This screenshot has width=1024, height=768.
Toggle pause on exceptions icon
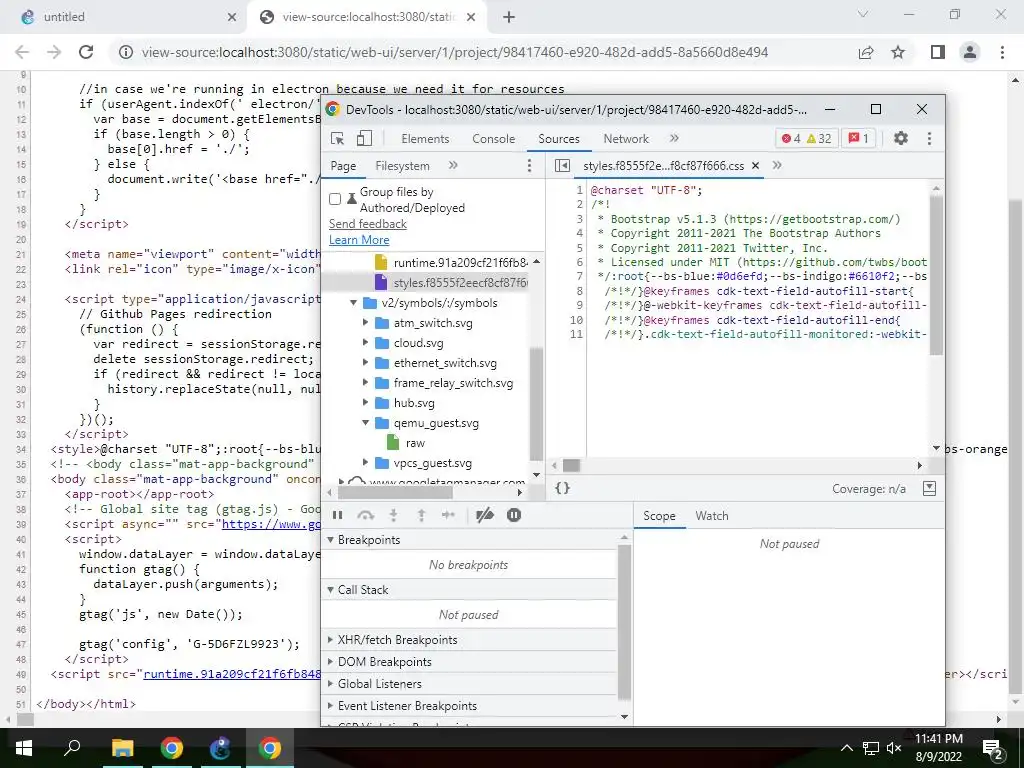pyautogui.click(x=514, y=515)
